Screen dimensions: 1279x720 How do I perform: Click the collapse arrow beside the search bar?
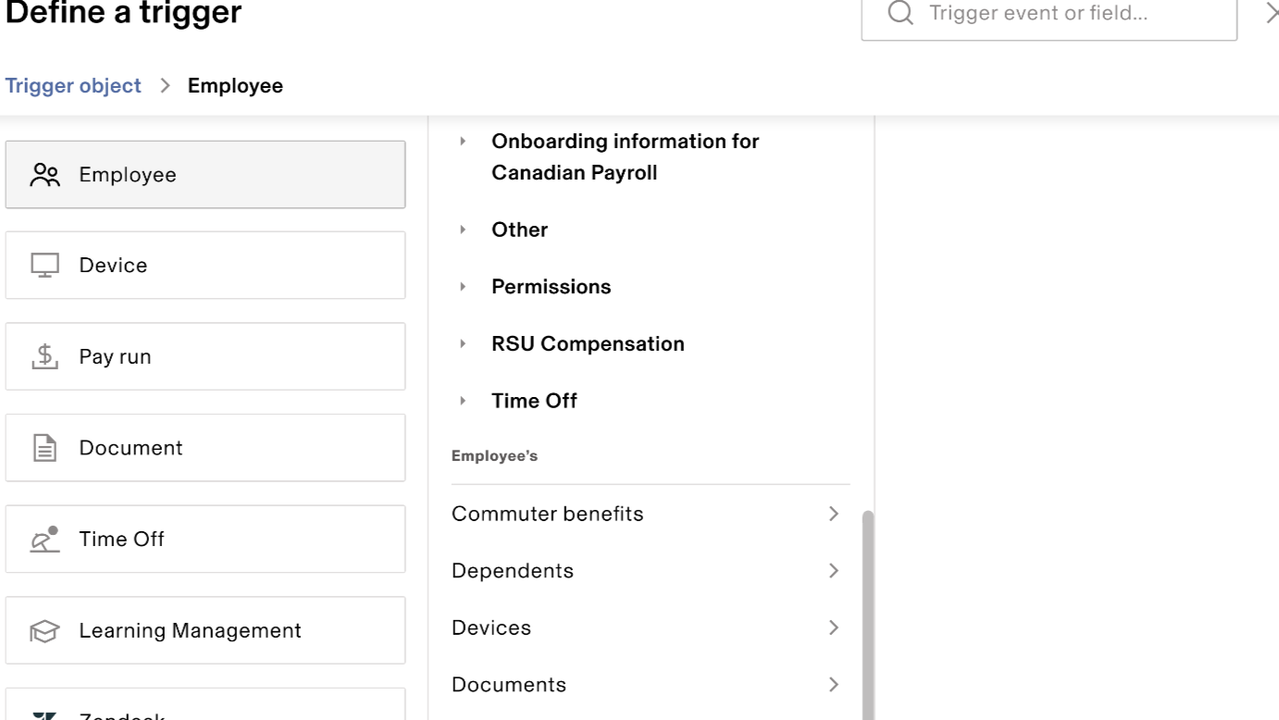[1272, 13]
